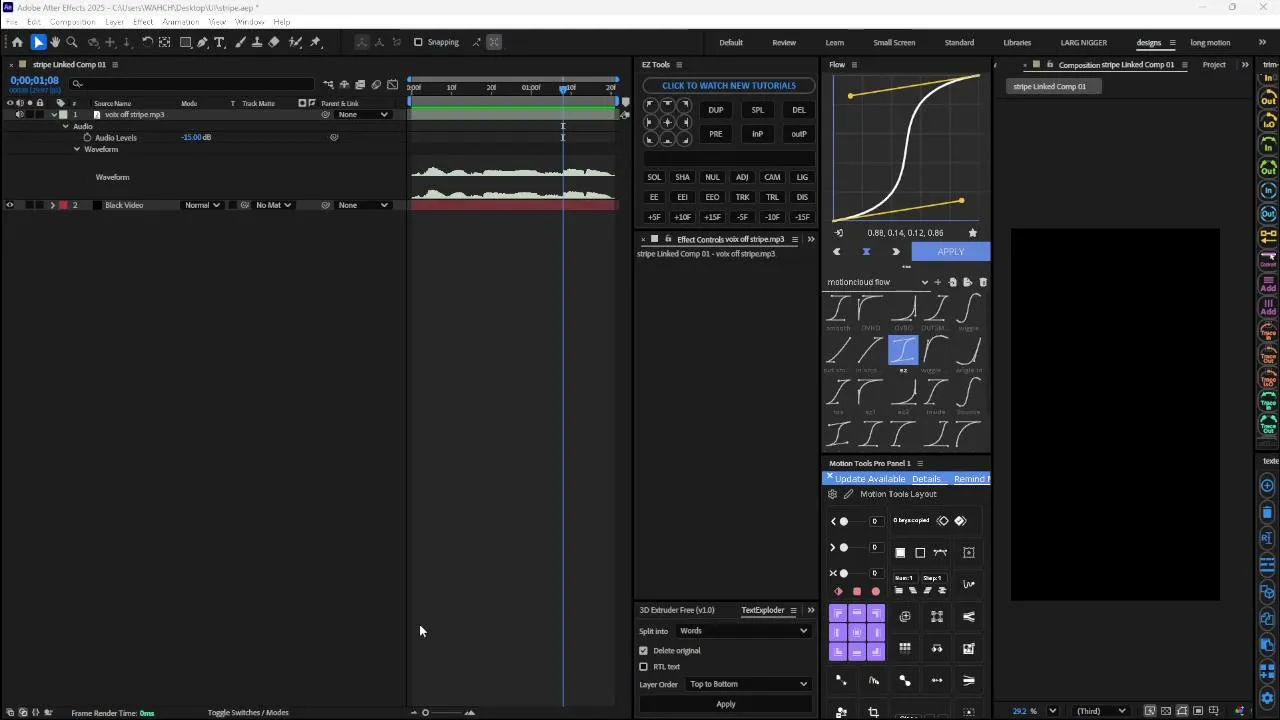
Task: Open the Normal blending mode dropdown
Action: (x=202, y=205)
